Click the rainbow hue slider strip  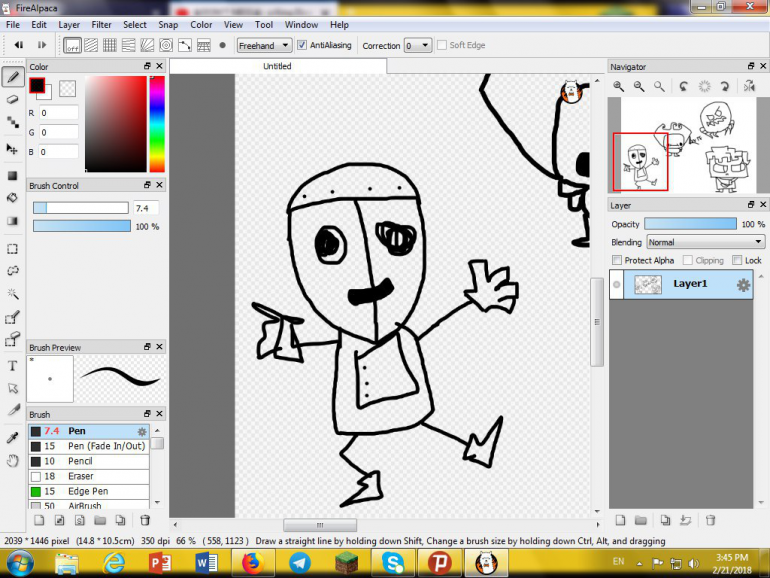click(x=157, y=124)
